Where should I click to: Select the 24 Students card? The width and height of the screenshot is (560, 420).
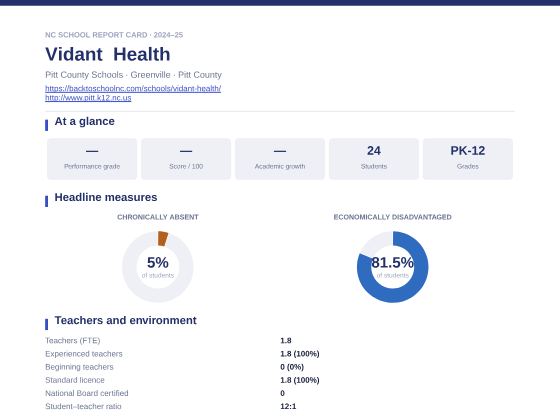pos(374,159)
